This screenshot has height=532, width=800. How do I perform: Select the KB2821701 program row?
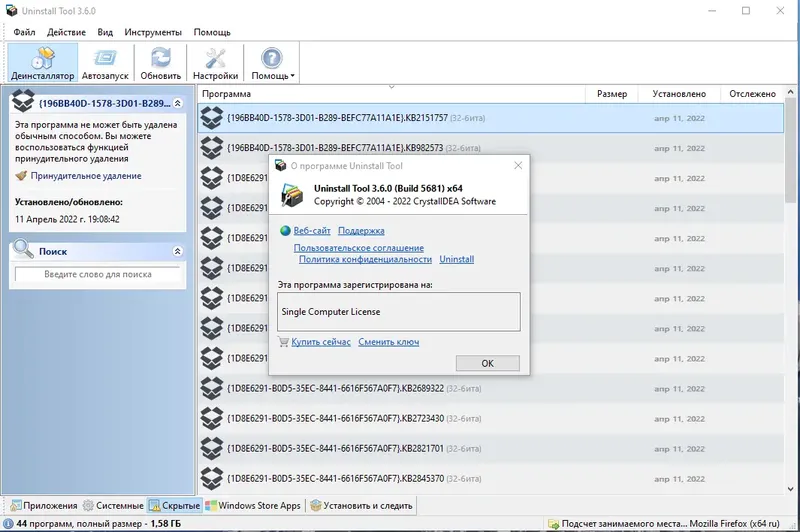(x=491, y=449)
